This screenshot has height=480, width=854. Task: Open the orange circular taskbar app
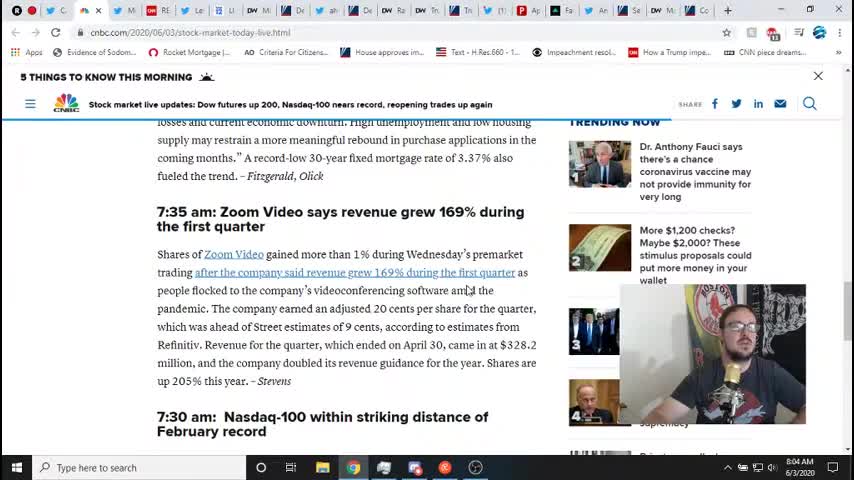point(445,467)
